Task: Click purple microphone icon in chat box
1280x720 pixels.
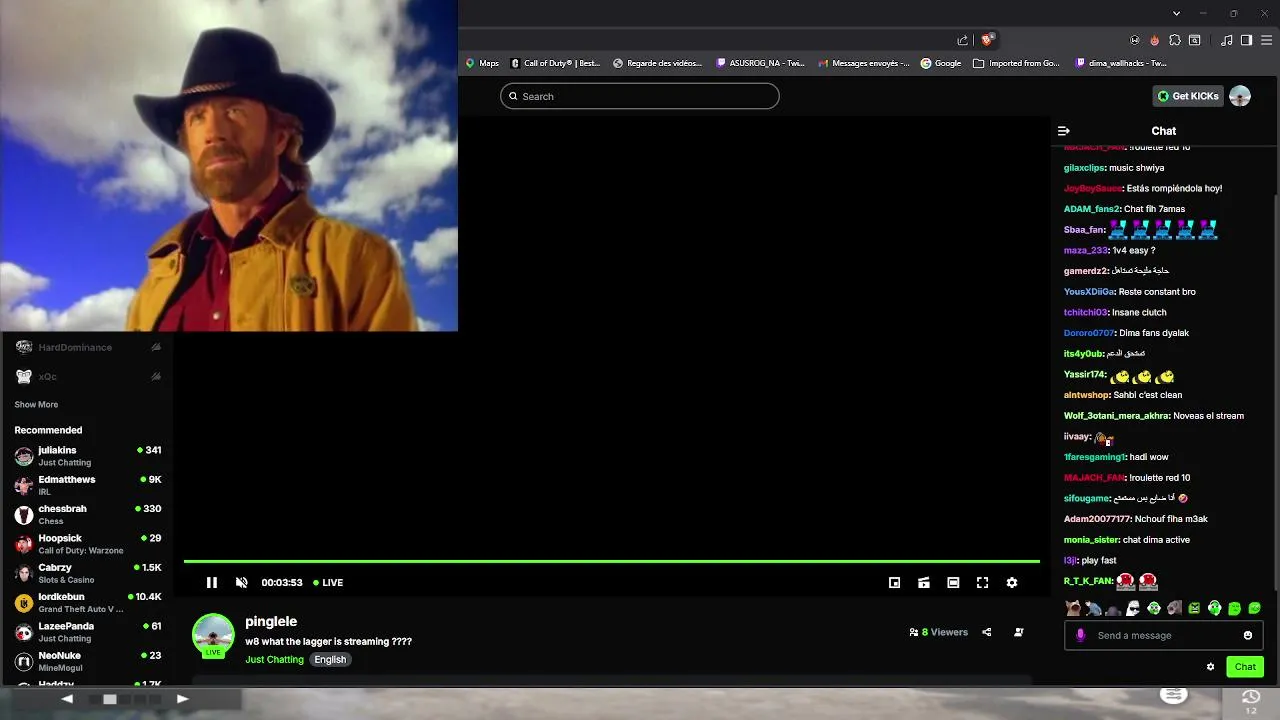Action: coord(1080,636)
